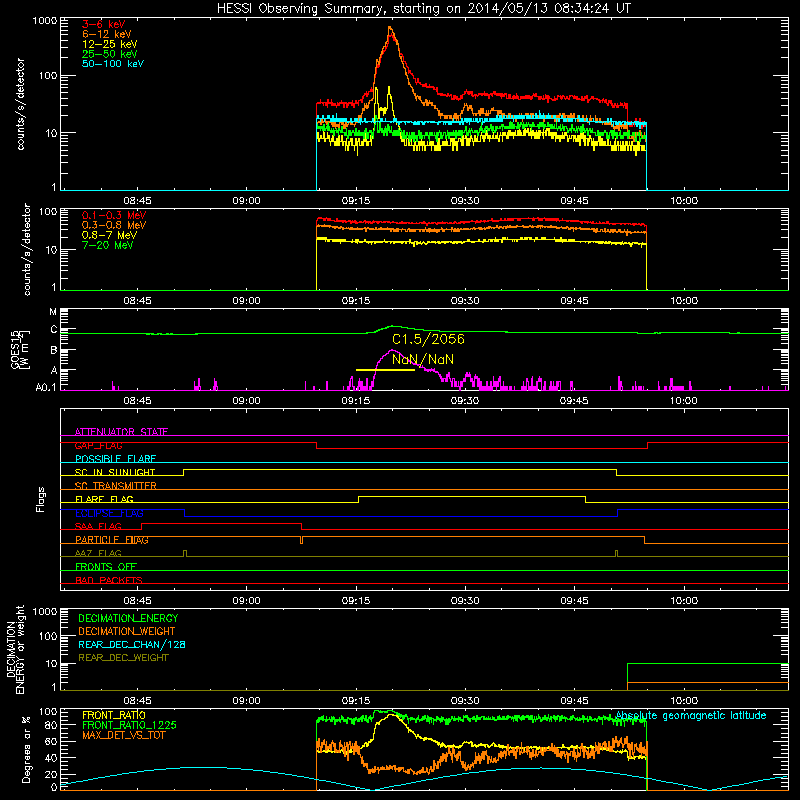Click the magenta GOES curve peak
The image size is (800, 800).
391,351
